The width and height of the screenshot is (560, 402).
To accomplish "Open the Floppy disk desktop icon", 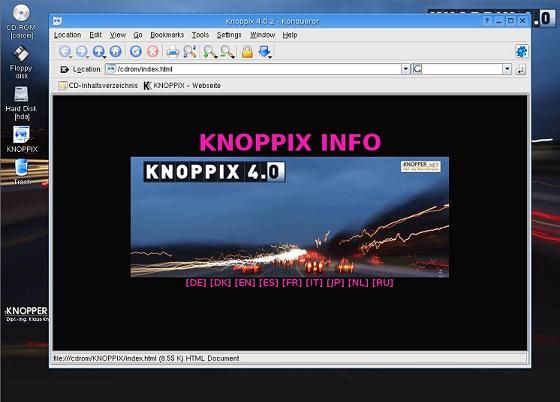I will pos(21,62).
